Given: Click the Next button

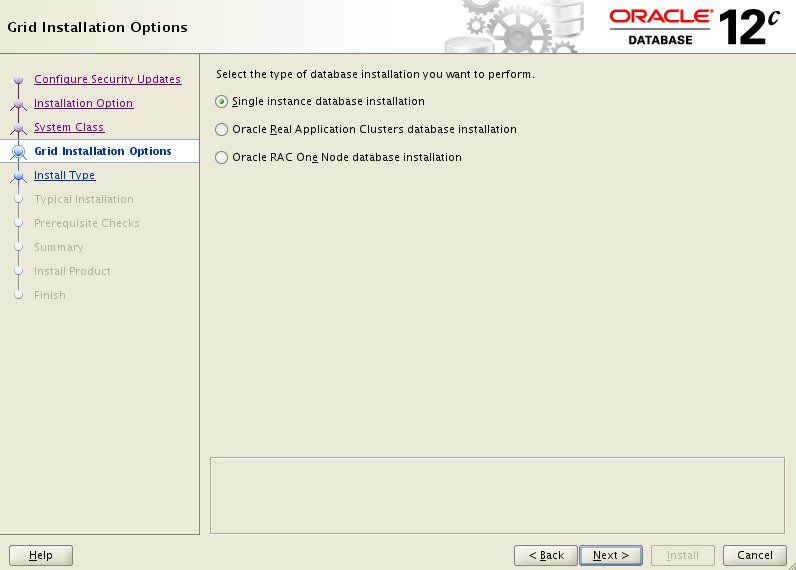Looking at the screenshot, I should tap(611, 555).
